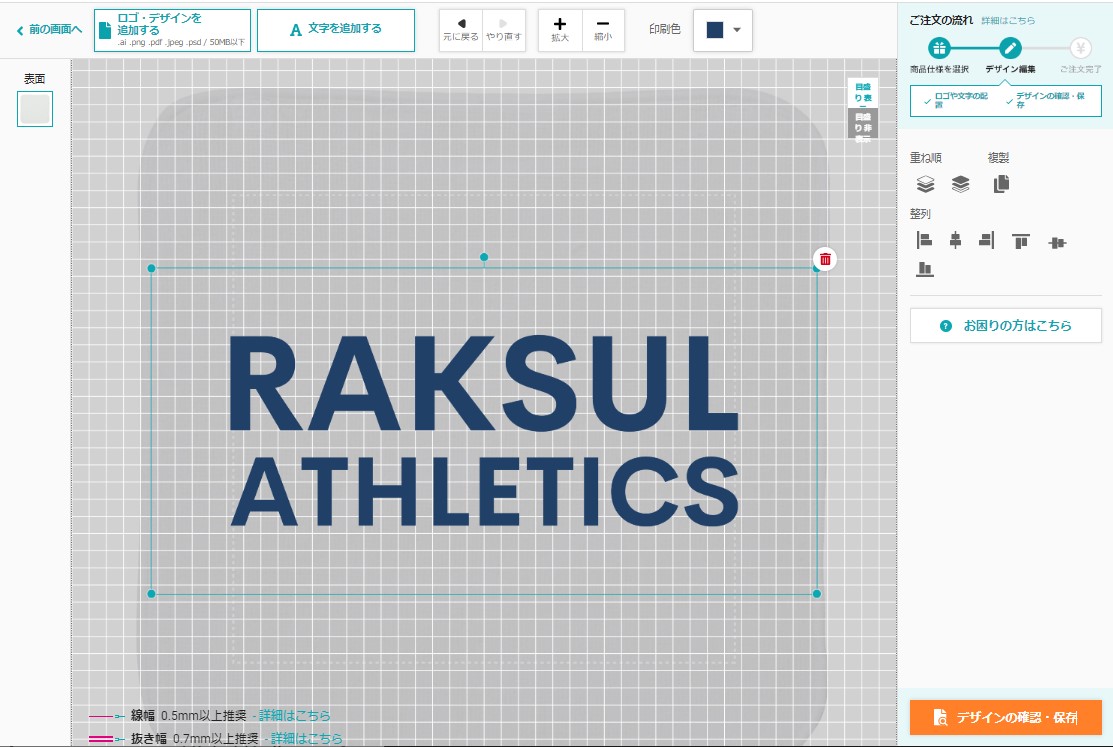Screen dimensions: 1113x747
Task: Align the object to the right edge
Action: [x=987, y=241]
